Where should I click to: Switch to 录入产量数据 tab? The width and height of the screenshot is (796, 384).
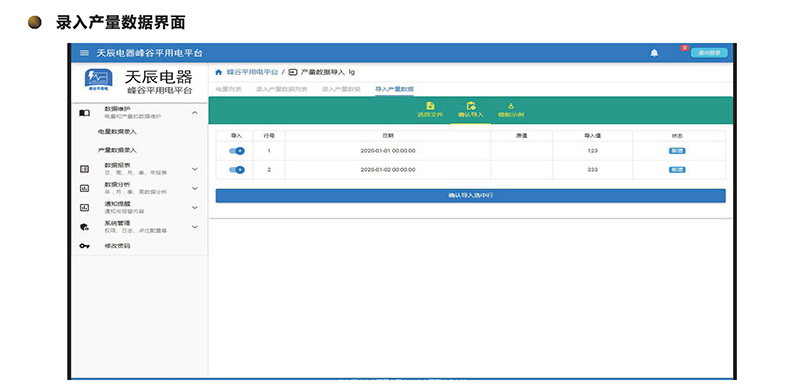(341, 89)
